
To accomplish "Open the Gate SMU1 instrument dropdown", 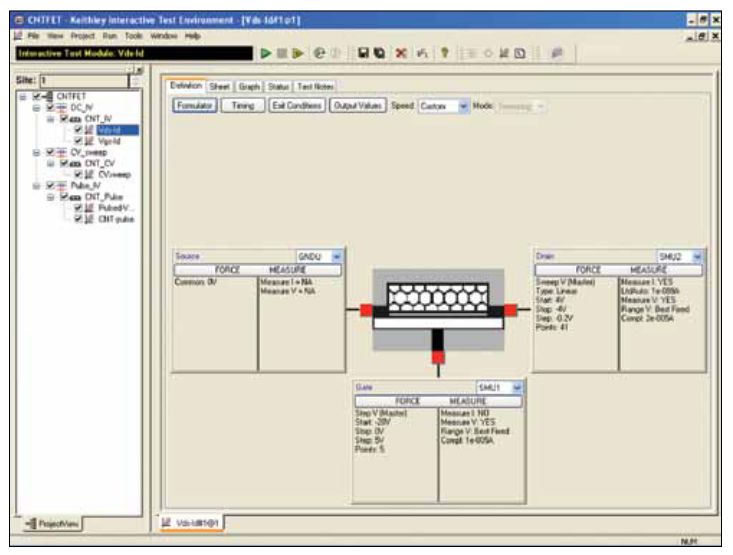I will coord(516,387).
